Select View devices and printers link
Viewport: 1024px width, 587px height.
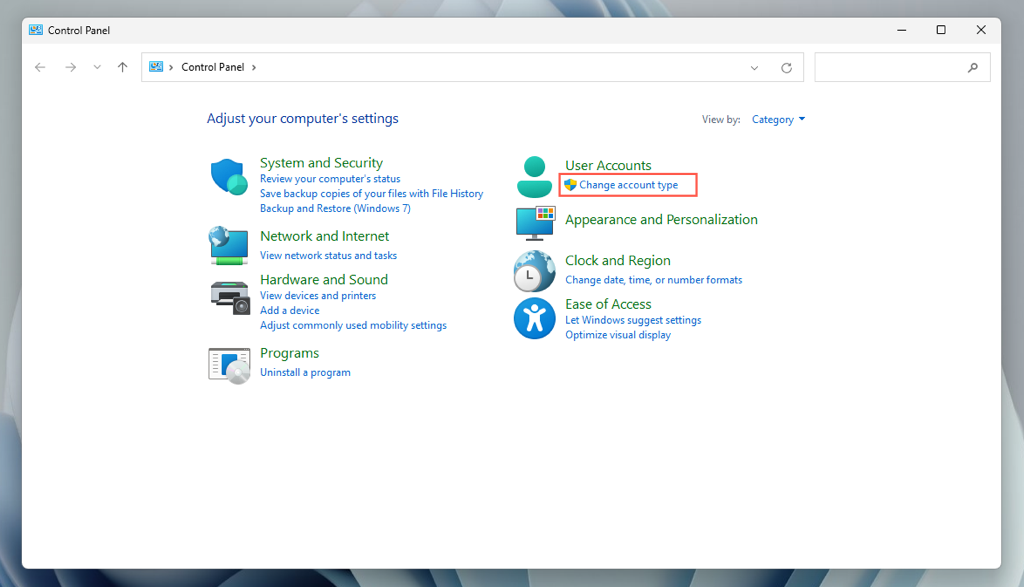click(x=318, y=296)
